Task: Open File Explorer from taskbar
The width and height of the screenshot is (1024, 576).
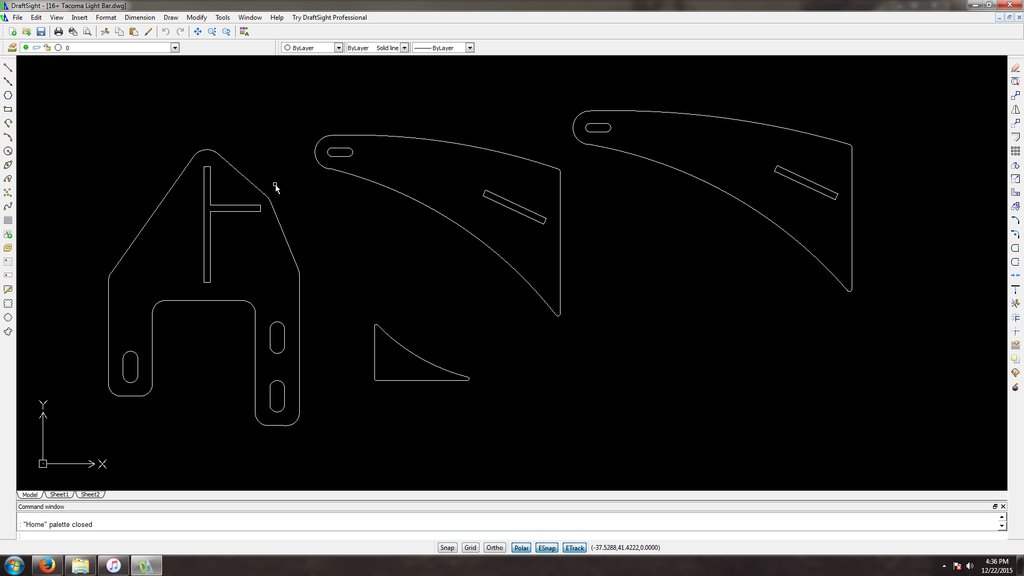Action: [x=80, y=566]
